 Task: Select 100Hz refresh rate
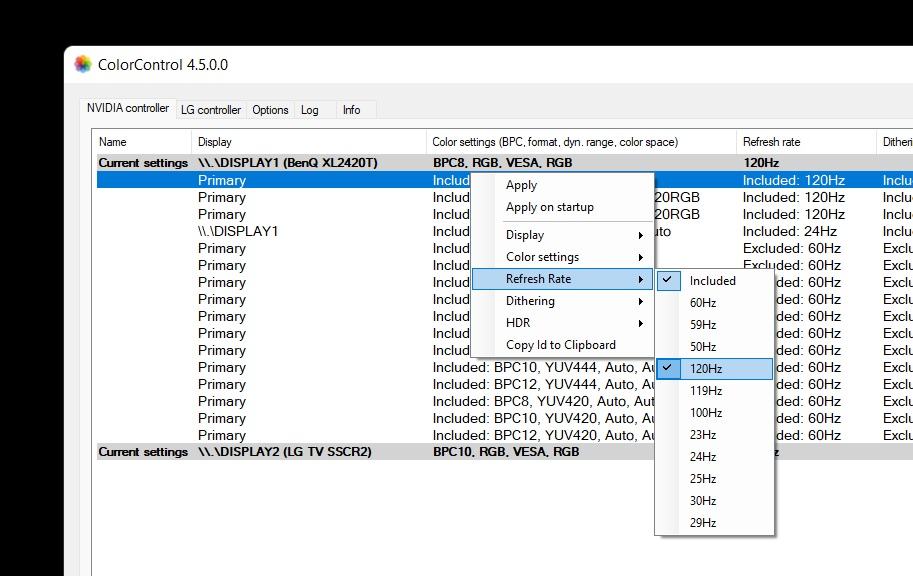click(x=714, y=413)
